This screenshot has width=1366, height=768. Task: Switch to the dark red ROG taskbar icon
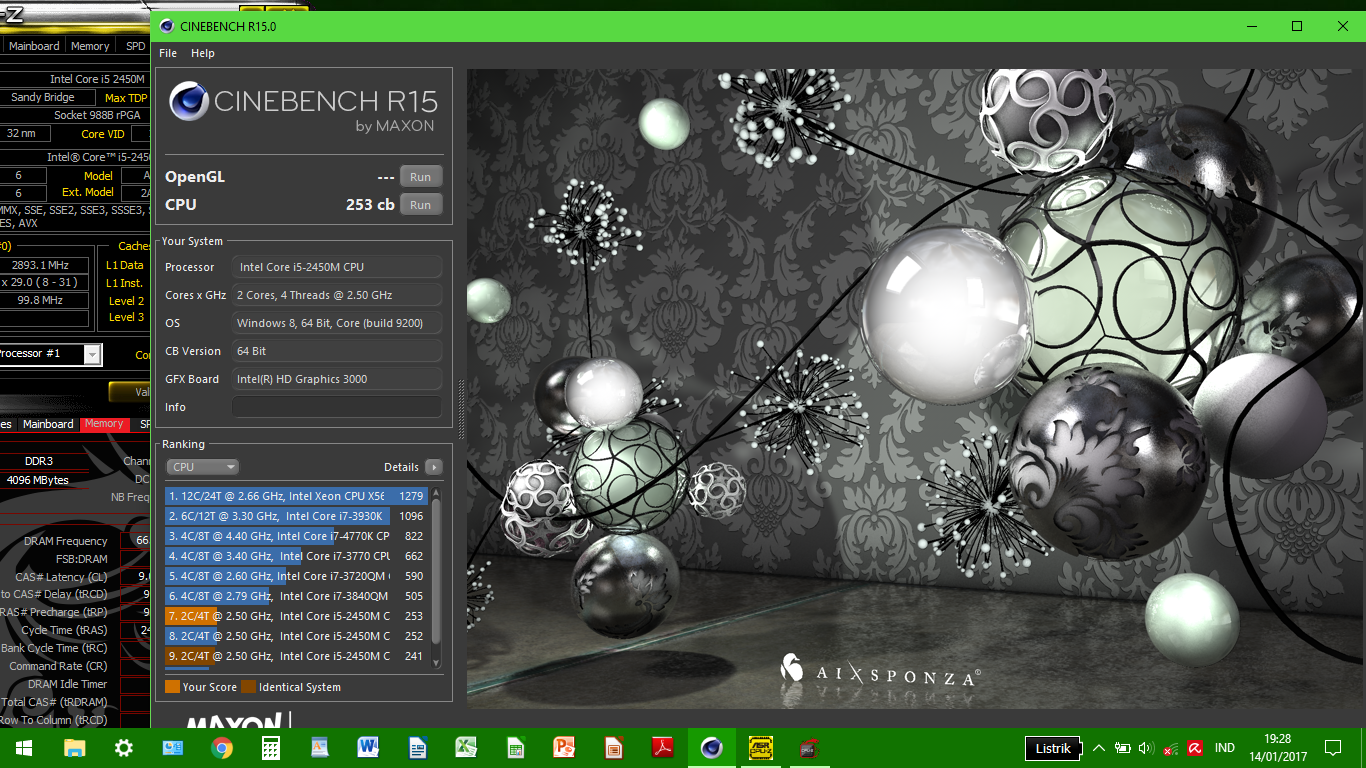(810, 748)
